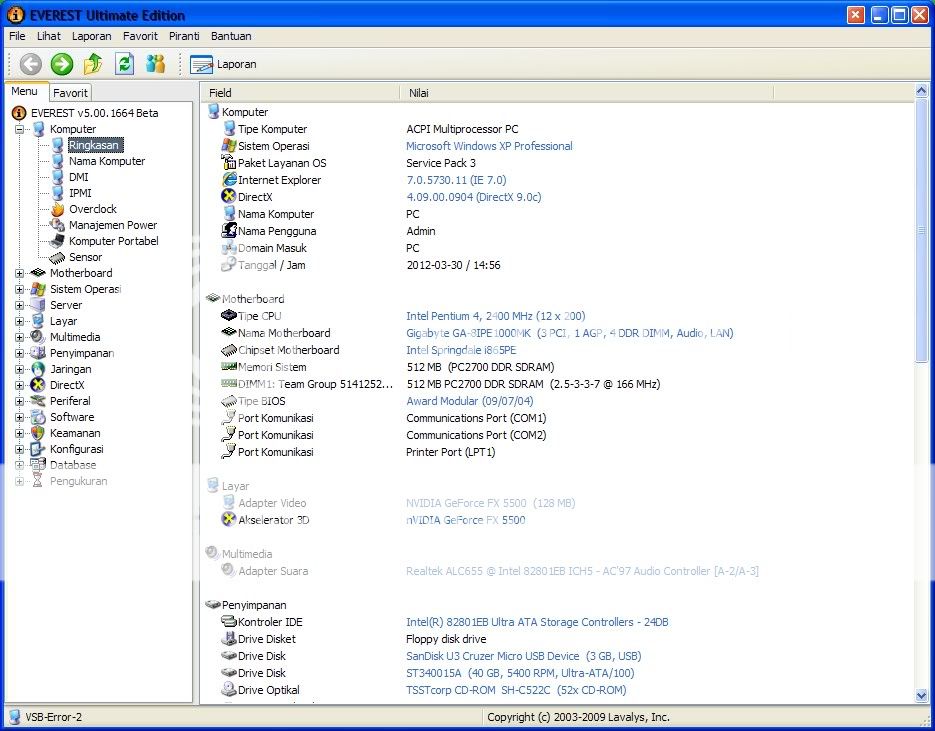Open the Intel Pentium 4, 2400 MHz link
The width and height of the screenshot is (935, 731).
[496, 315]
